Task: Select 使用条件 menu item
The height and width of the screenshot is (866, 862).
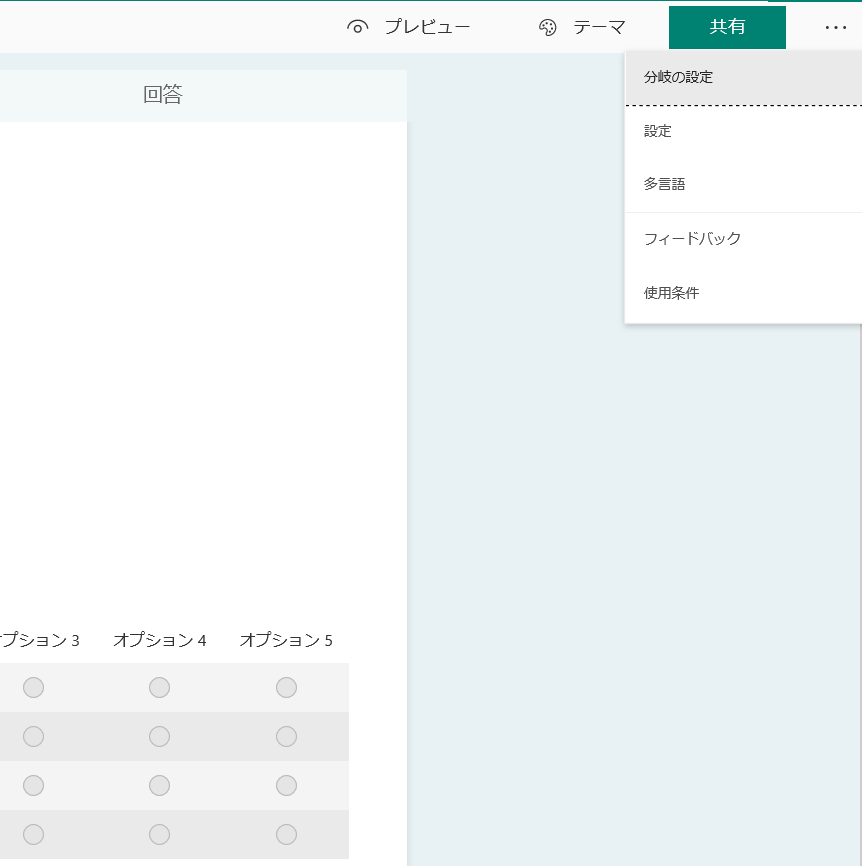Action: [x=743, y=293]
